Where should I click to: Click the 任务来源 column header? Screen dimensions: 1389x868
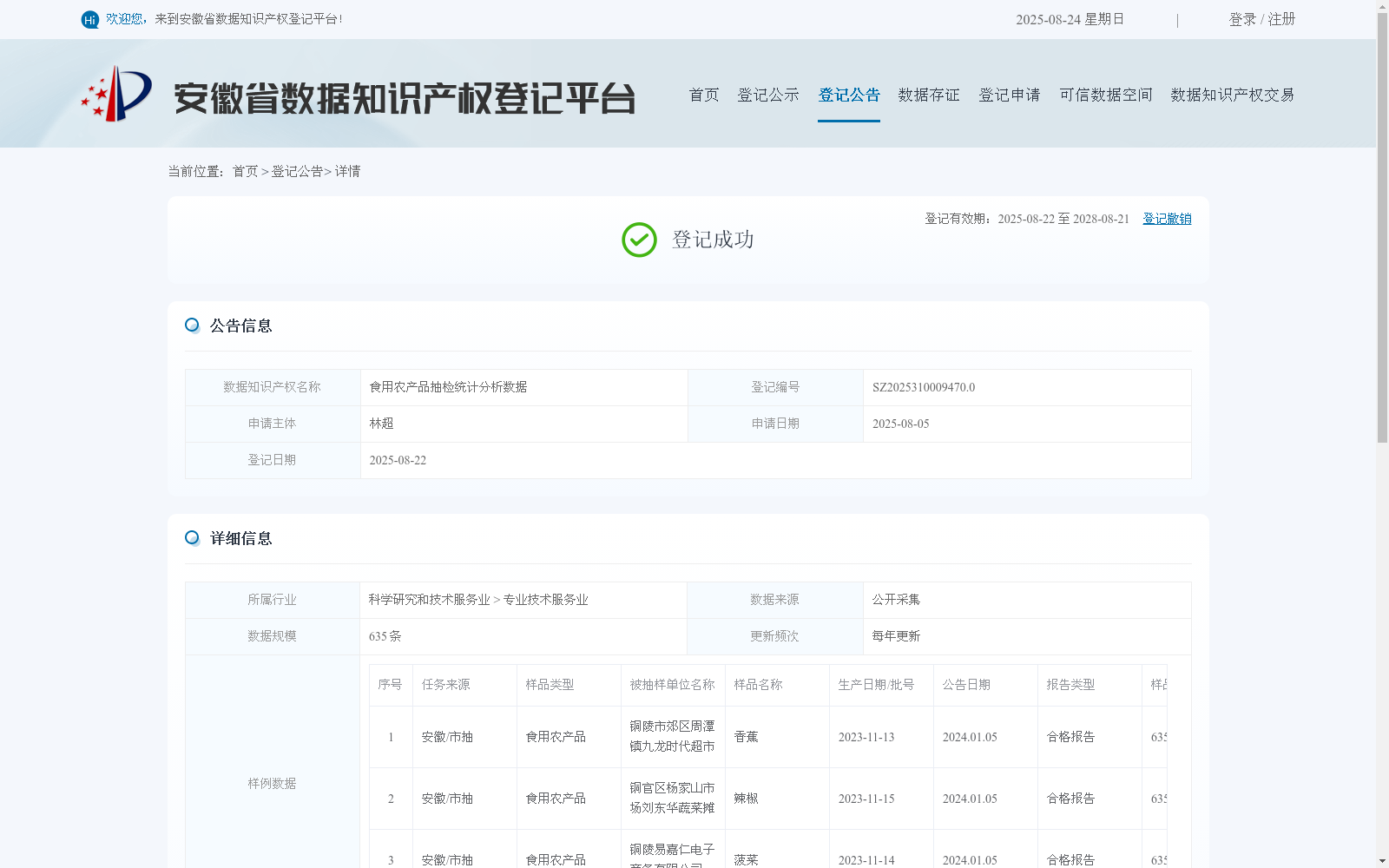[x=445, y=685]
